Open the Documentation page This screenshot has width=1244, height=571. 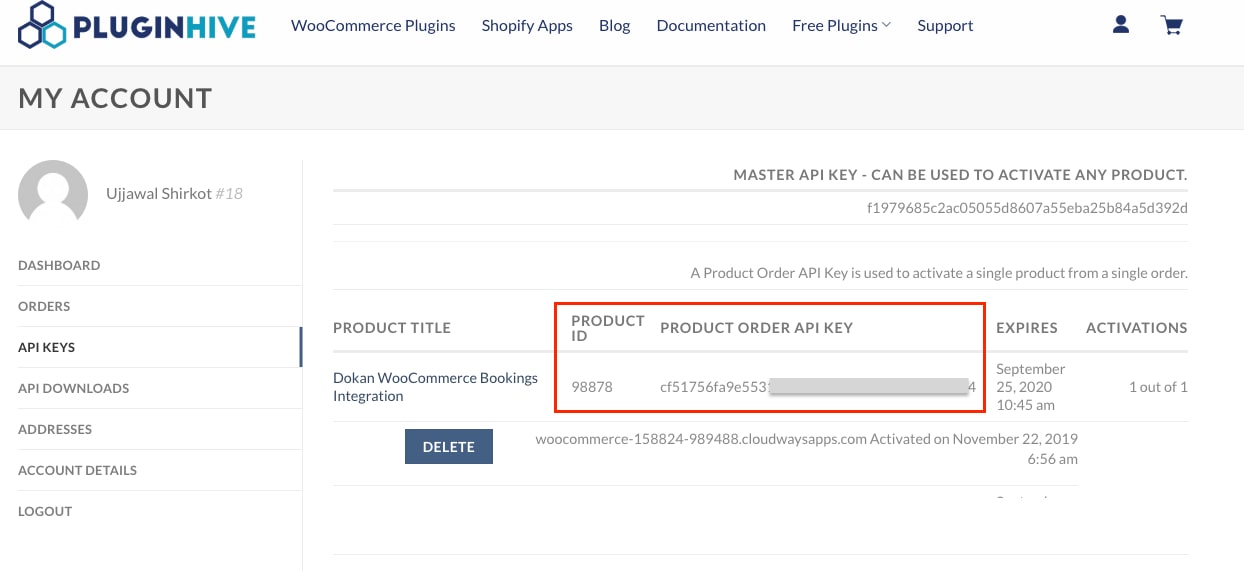pyautogui.click(x=711, y=25)
